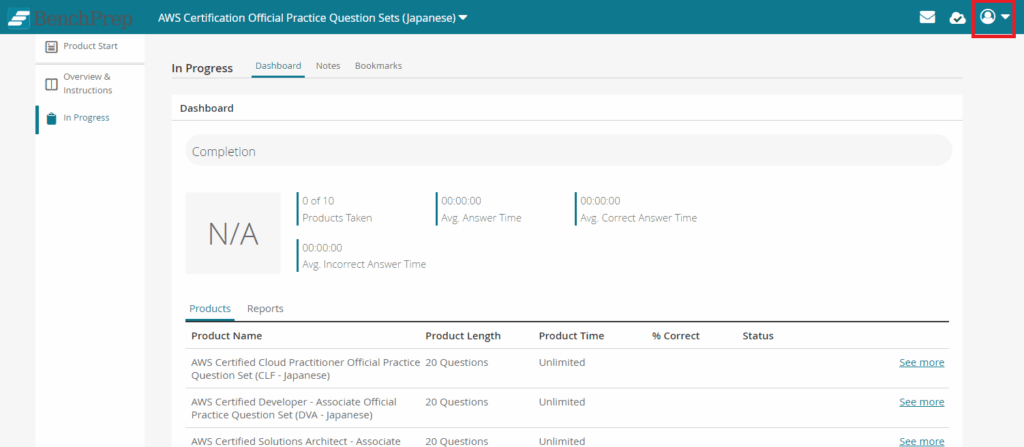This screenshot has width=1024, height=447.
Task: Open the user profile avatar icon
Action: (x=987, y=17)
